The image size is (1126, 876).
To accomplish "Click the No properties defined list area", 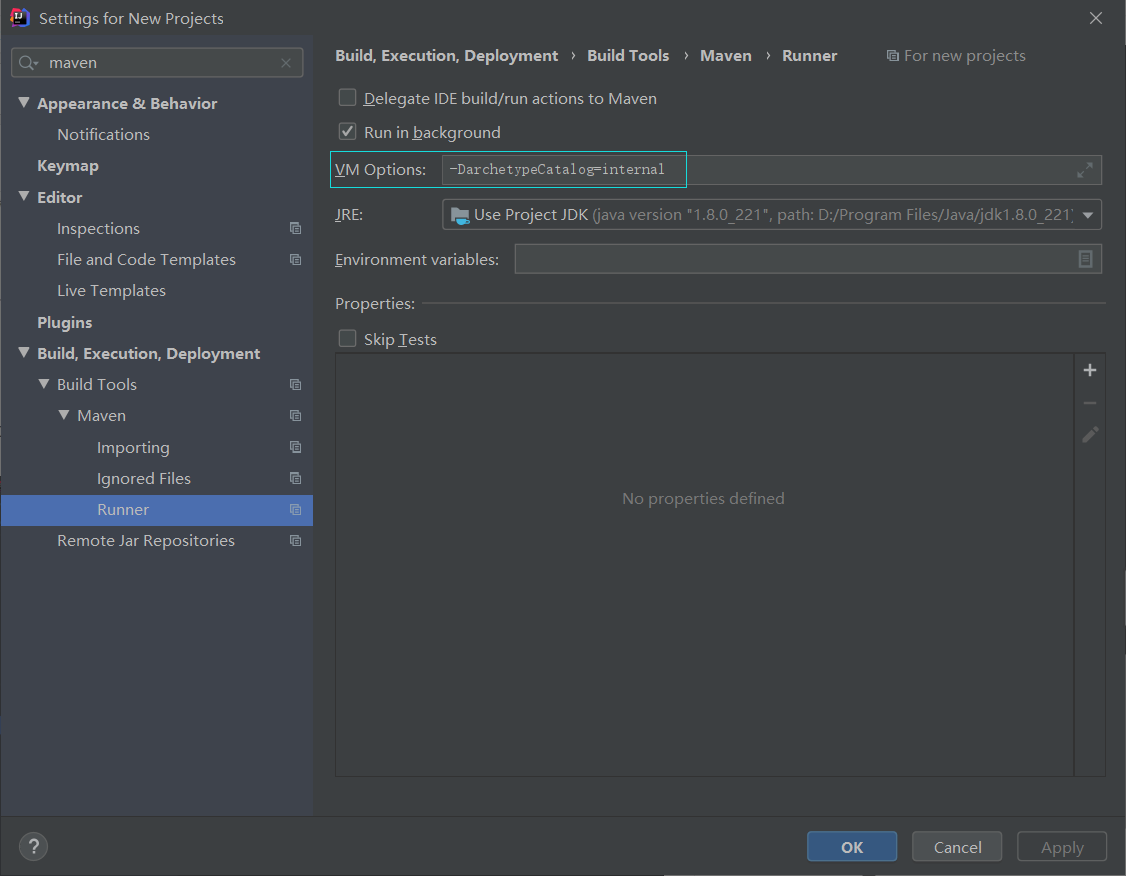I will [704, 565].
